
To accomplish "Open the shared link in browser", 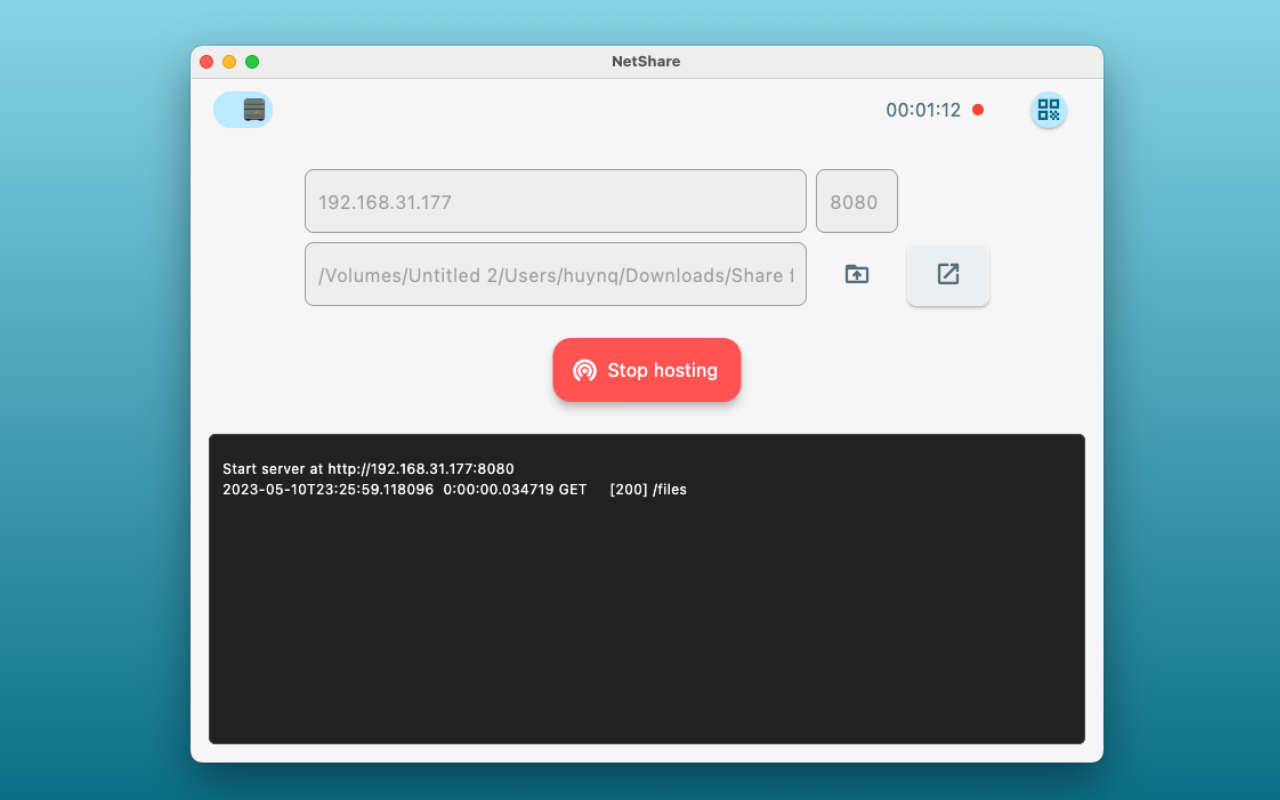I will point(948,275).
